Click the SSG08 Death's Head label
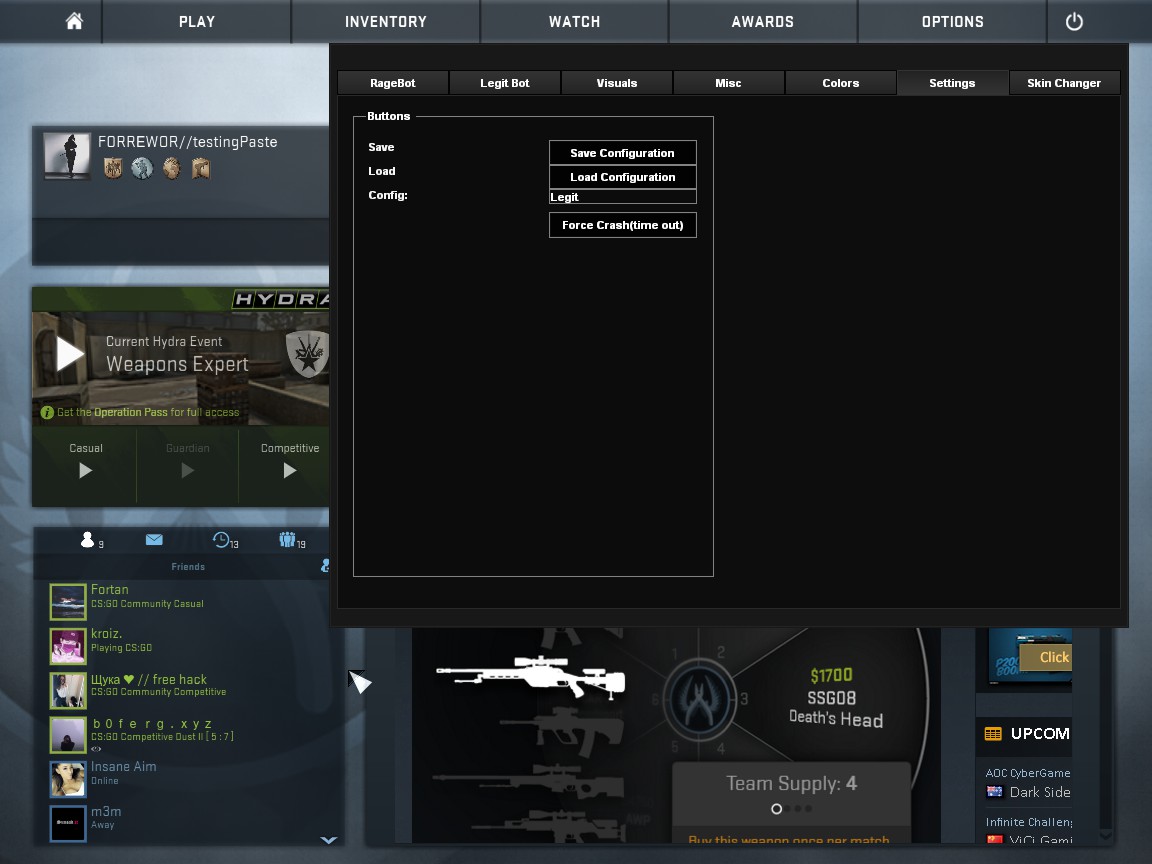The image size is (1152, 864). click(835, 709)
